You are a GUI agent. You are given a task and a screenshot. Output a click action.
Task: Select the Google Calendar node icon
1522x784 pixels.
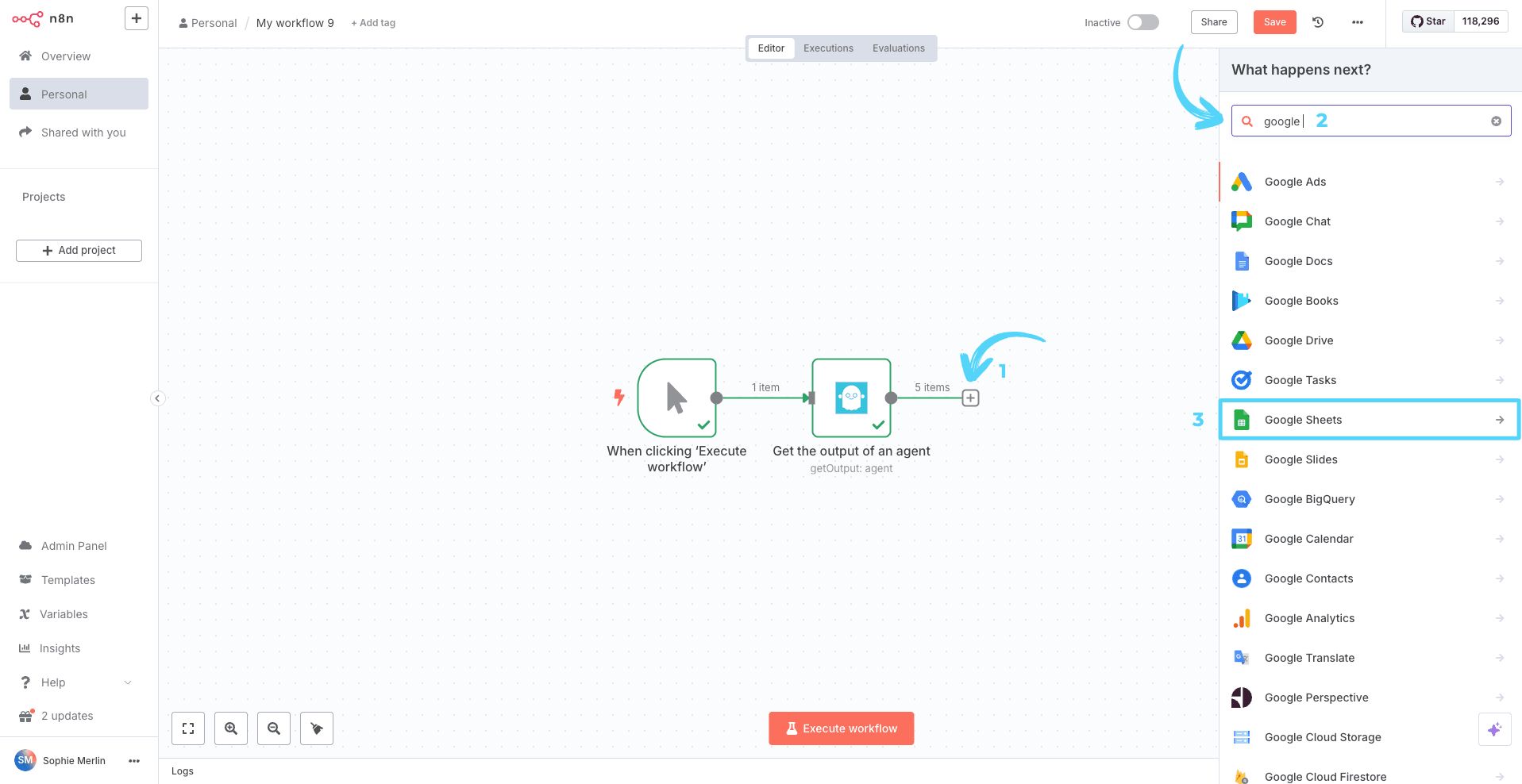tap(1242, 539)
